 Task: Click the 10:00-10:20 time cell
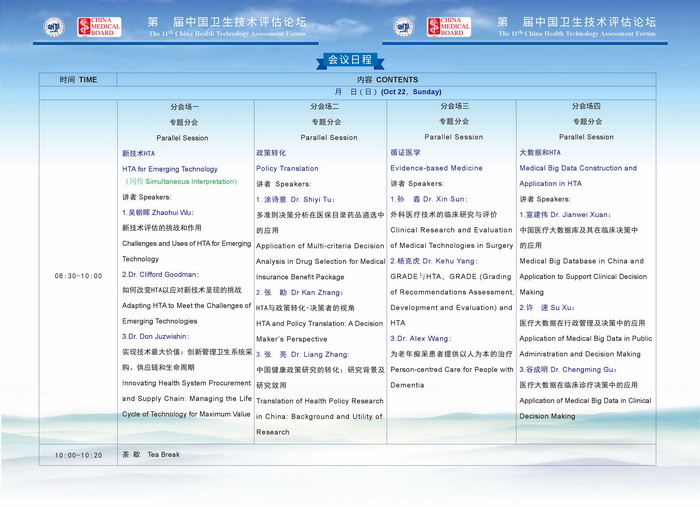(79, 455)
